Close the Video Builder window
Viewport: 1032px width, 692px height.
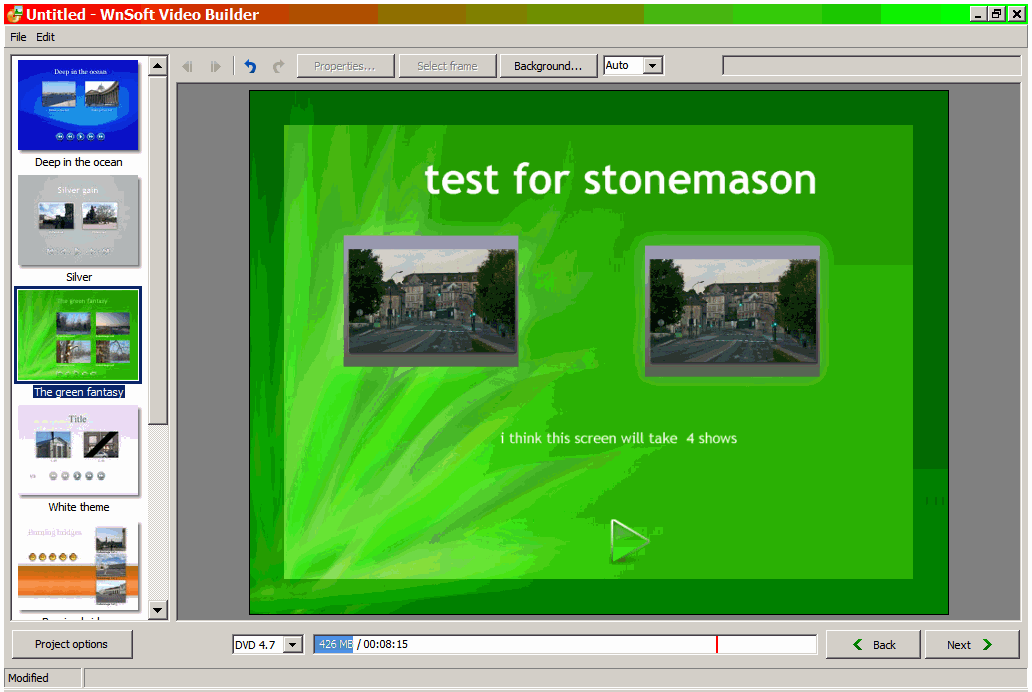1017,14
